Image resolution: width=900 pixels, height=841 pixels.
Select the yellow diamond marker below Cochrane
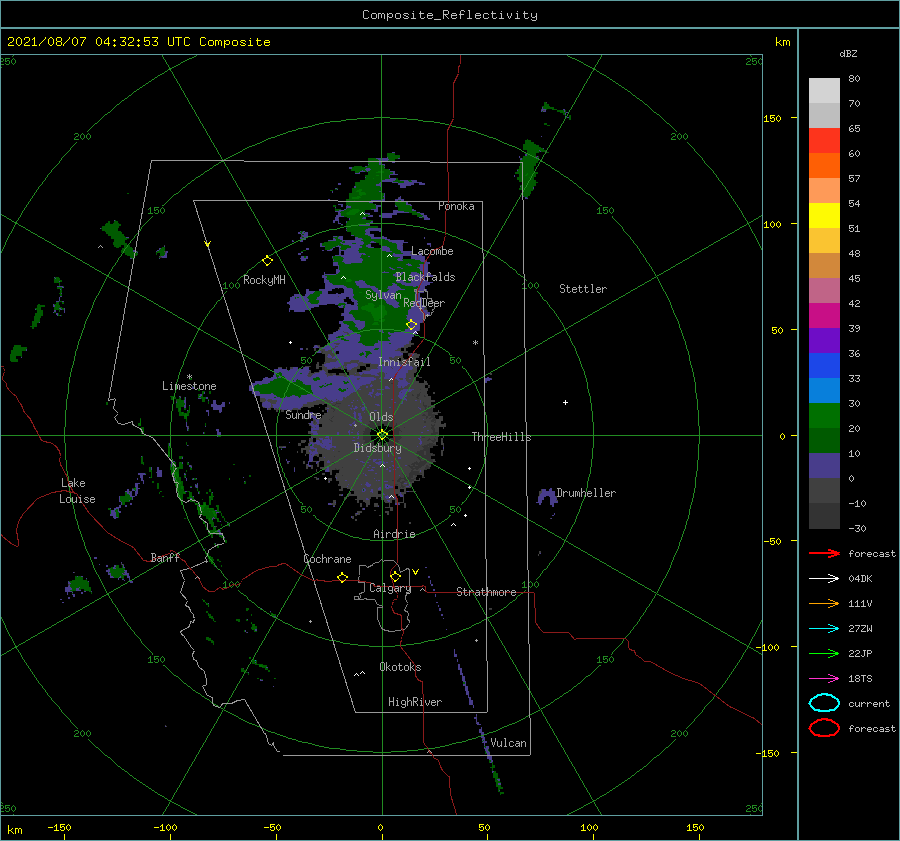point(343,577)
